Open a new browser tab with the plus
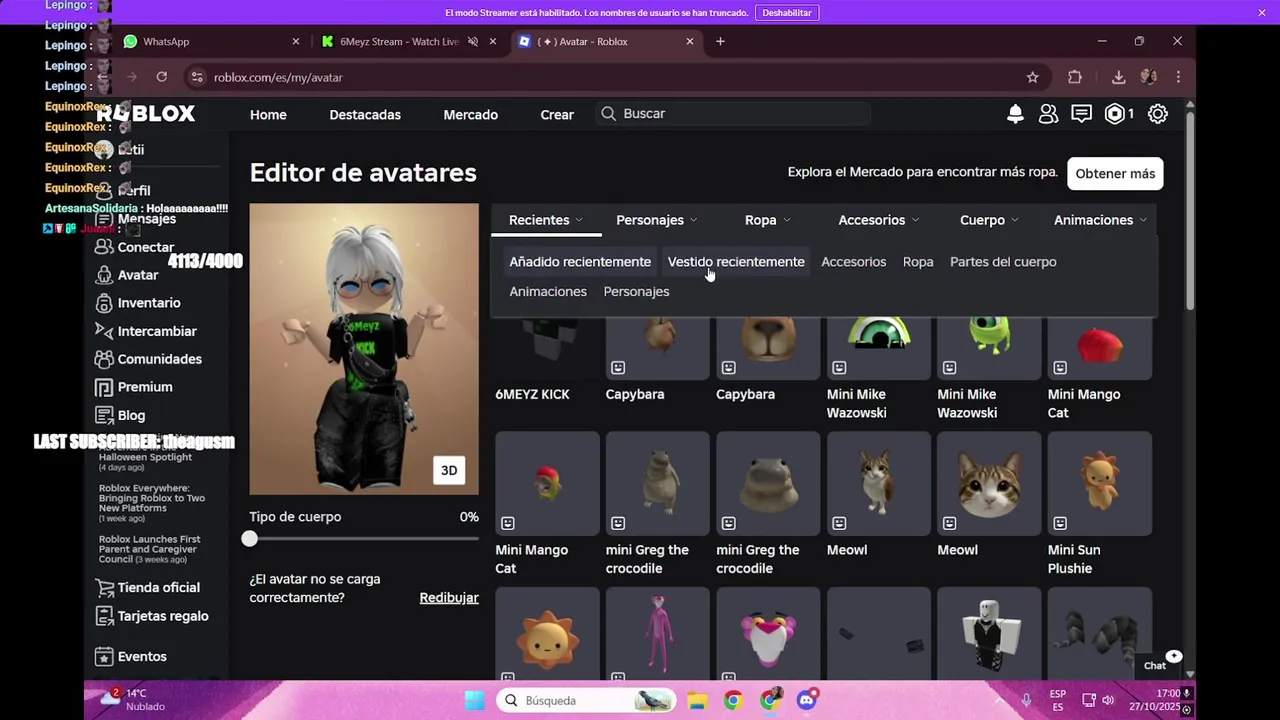Image resolution: width=1280 pixels, height=720 pixels. tap(720, 41)
